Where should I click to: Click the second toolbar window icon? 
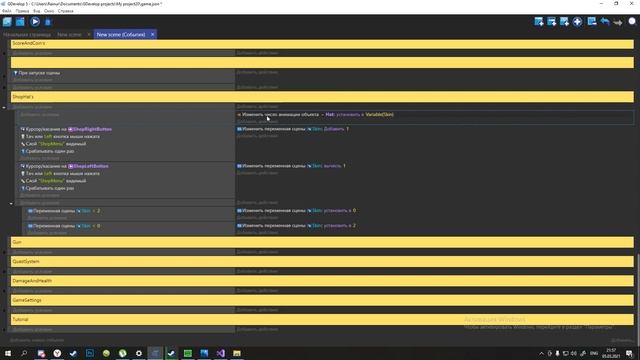(20, 22)
